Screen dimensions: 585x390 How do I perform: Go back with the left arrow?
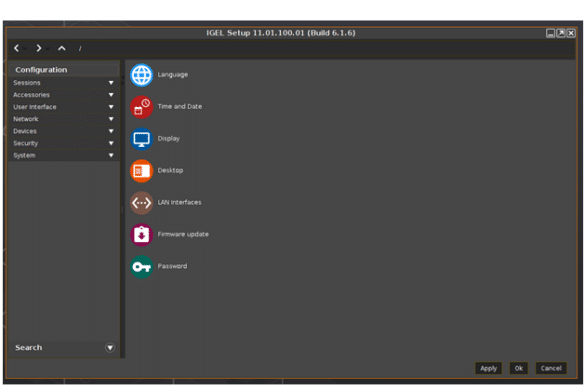click(x=16, y=48)
